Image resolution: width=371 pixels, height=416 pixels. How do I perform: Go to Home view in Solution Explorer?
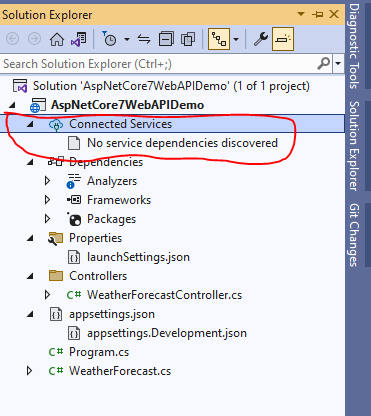click(57, 39)
